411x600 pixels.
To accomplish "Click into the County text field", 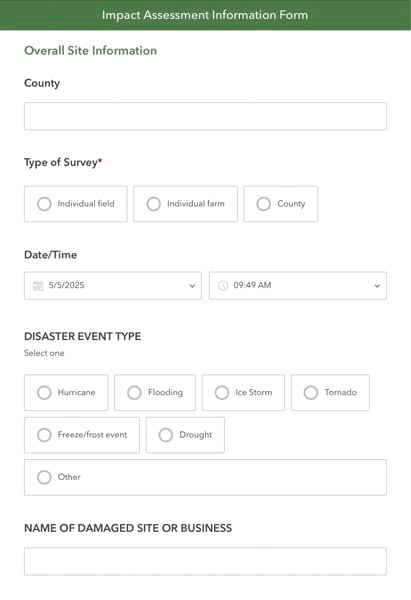I will (x=205, y=116).
